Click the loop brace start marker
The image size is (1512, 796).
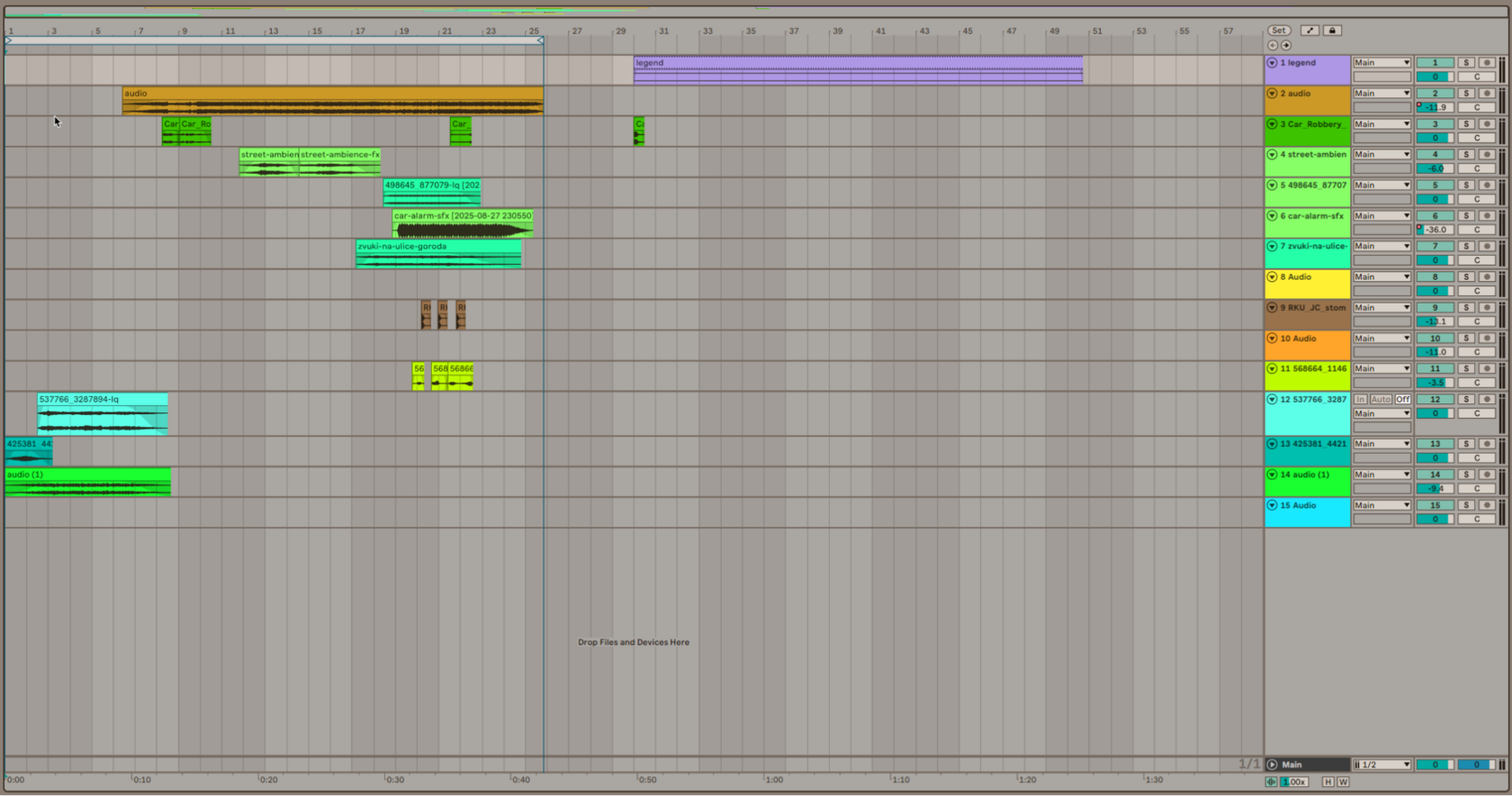(9, 41)
